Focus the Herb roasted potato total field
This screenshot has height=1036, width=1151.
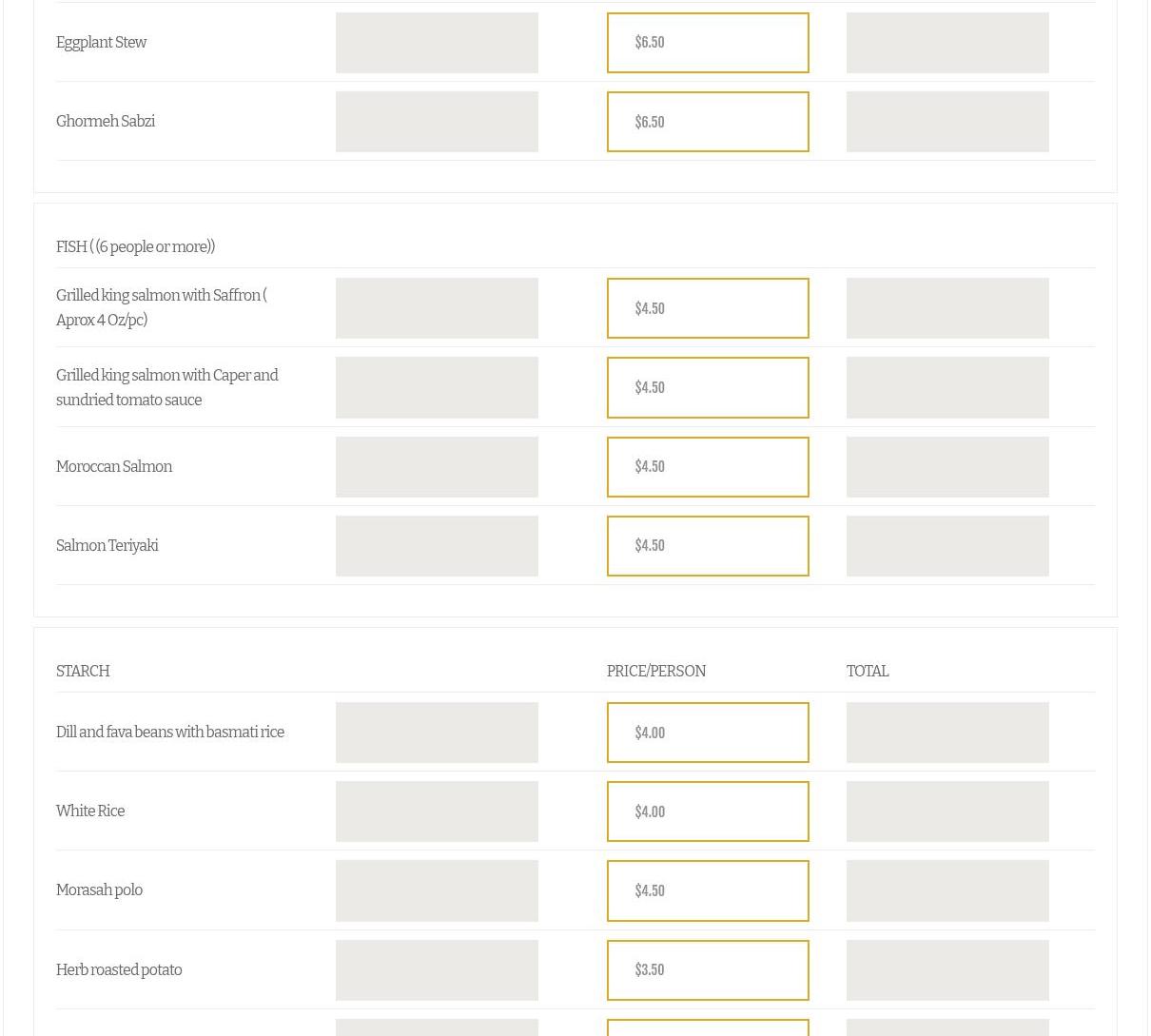tap(947, 970)
